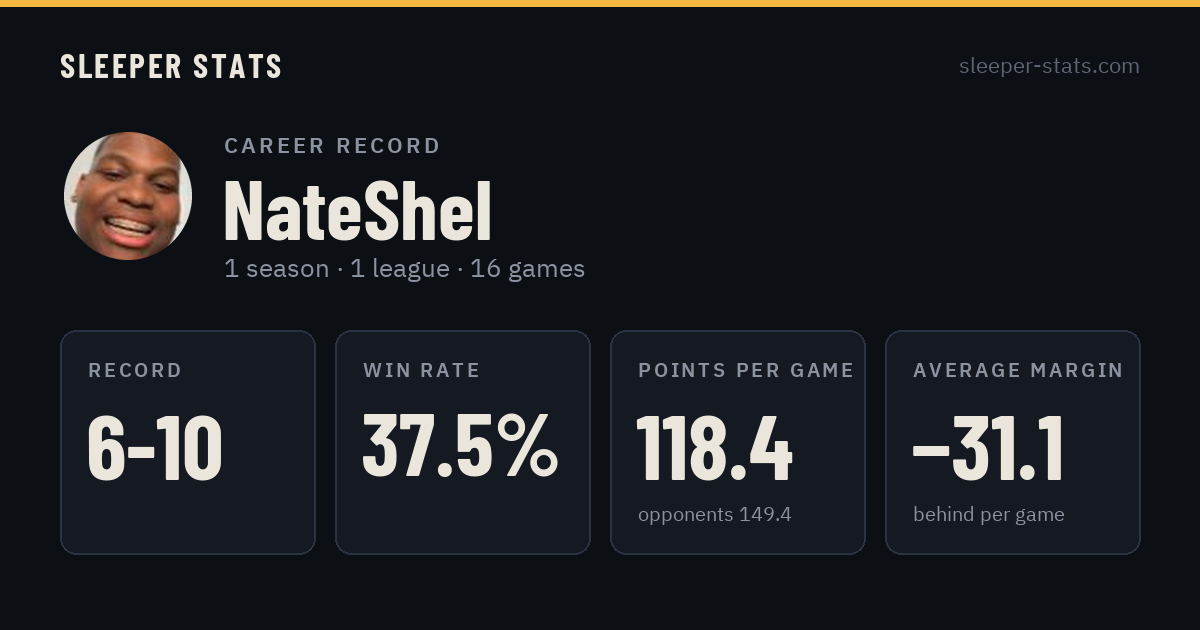
Task: Select the Points Per Game card
Action: 738,442
